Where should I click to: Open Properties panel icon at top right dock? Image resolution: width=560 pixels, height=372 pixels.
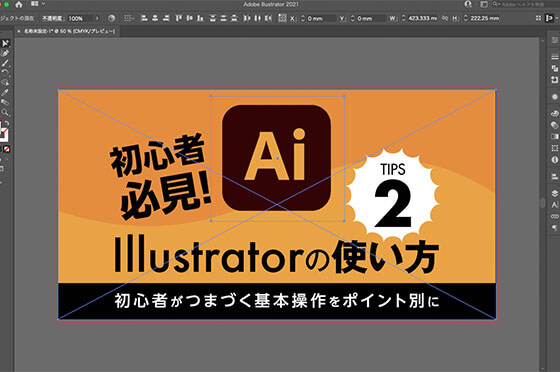[x=555, y=40]
